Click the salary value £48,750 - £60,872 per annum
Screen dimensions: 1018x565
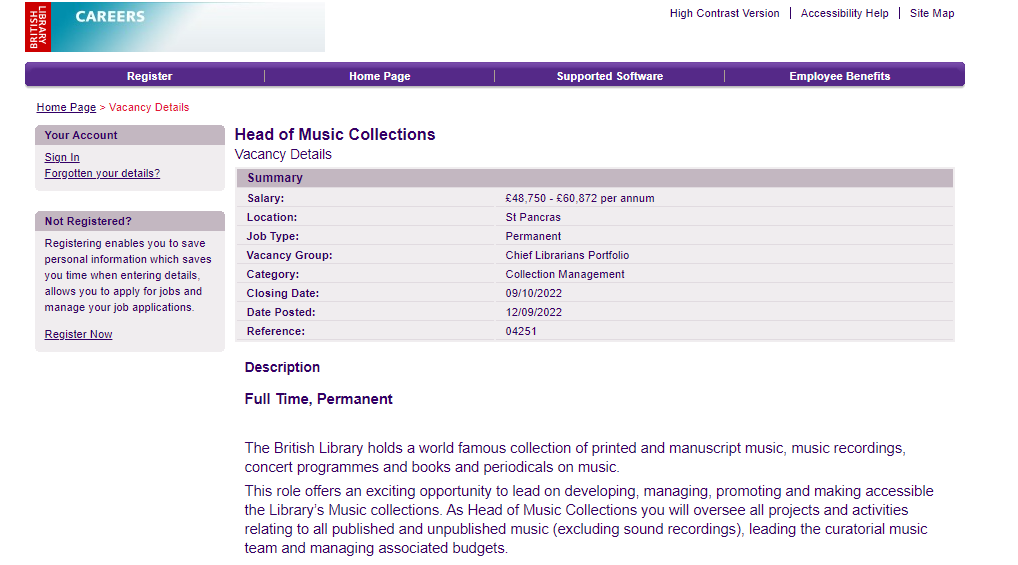click(580, 198)
